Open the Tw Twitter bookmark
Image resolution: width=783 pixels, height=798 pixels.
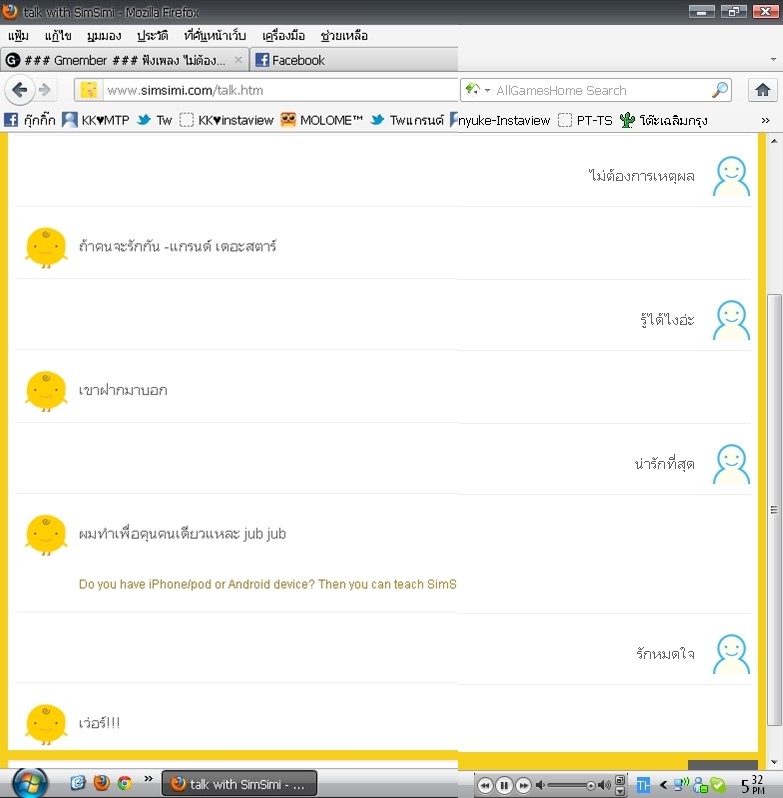click(x=155, y=120)
